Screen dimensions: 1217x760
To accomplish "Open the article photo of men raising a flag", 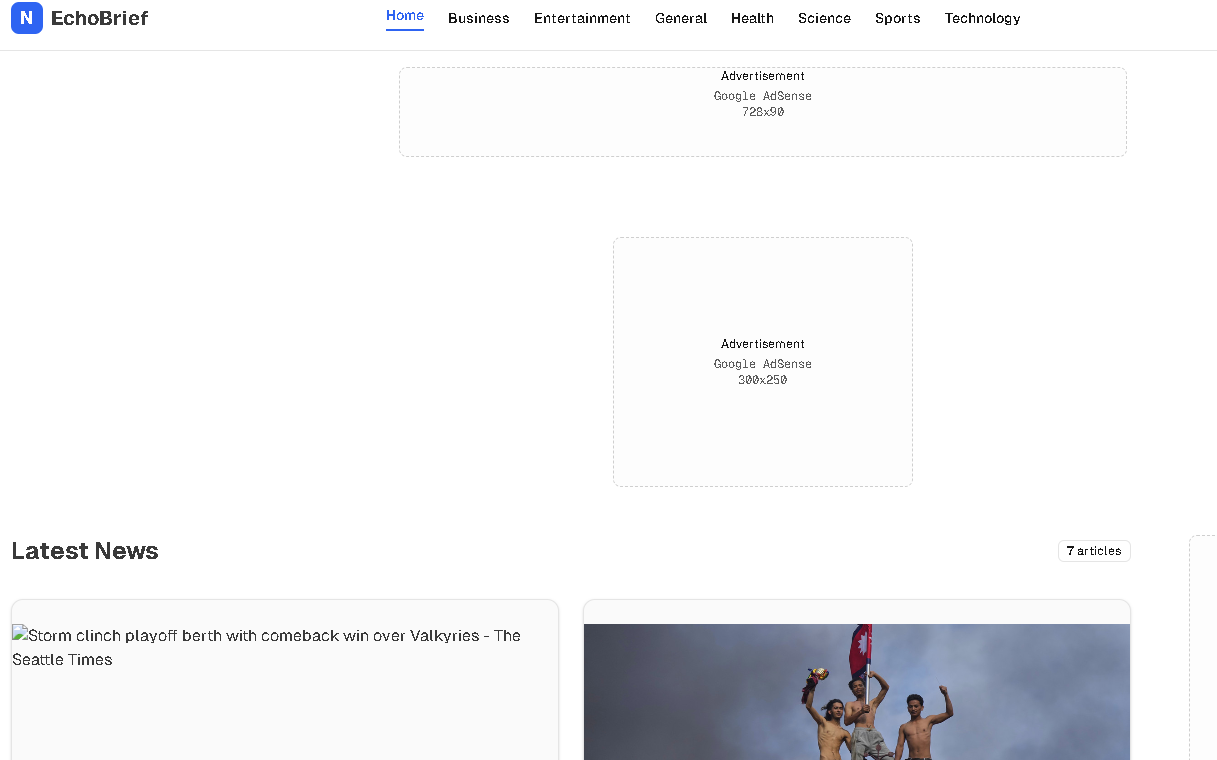I will (x=857, y=692).
